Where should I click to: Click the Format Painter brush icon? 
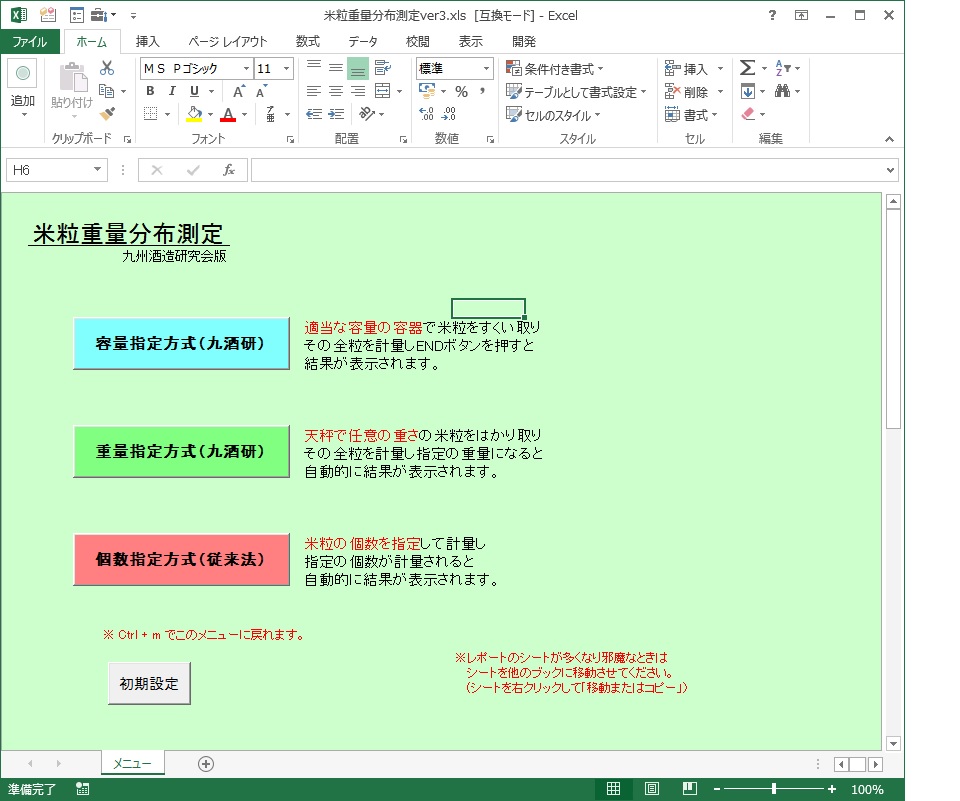click(x=107, y=114)
